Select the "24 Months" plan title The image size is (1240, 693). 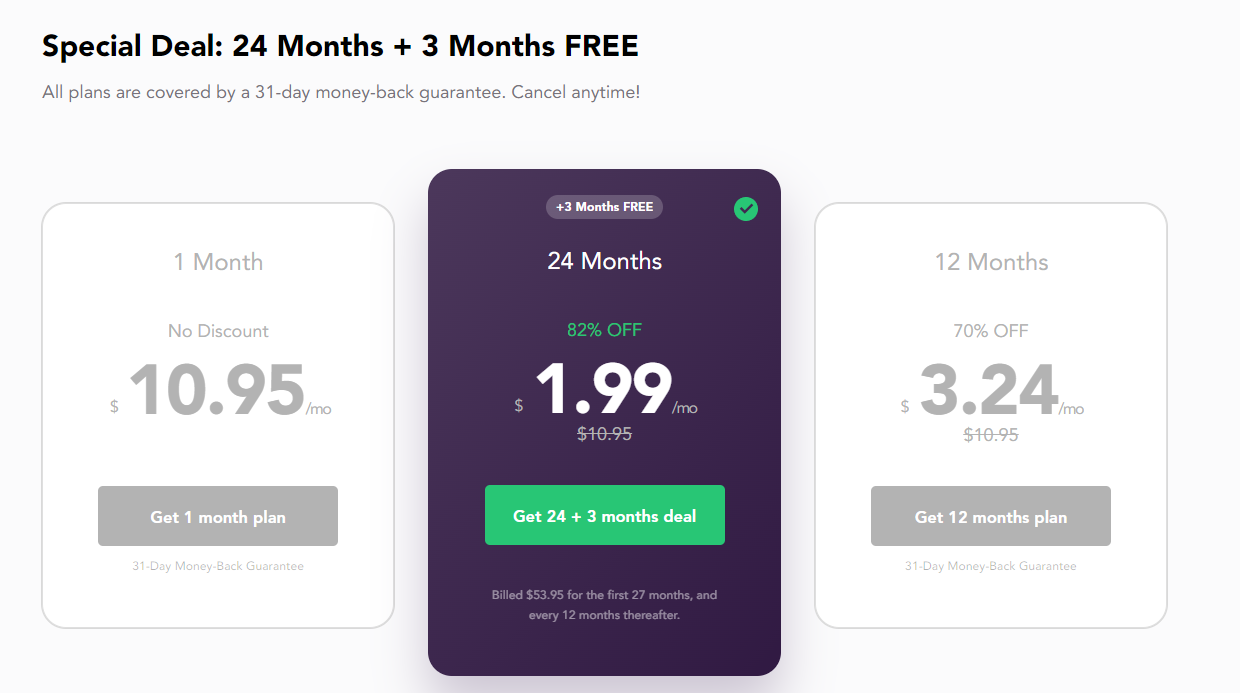[x=604, y=261]
